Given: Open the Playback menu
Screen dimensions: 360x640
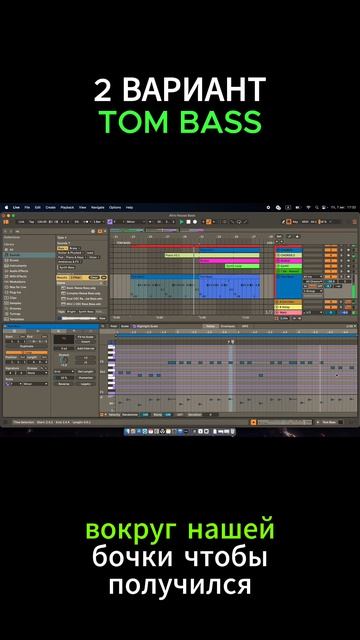Looking at the screenshot, I should (67, 207).
